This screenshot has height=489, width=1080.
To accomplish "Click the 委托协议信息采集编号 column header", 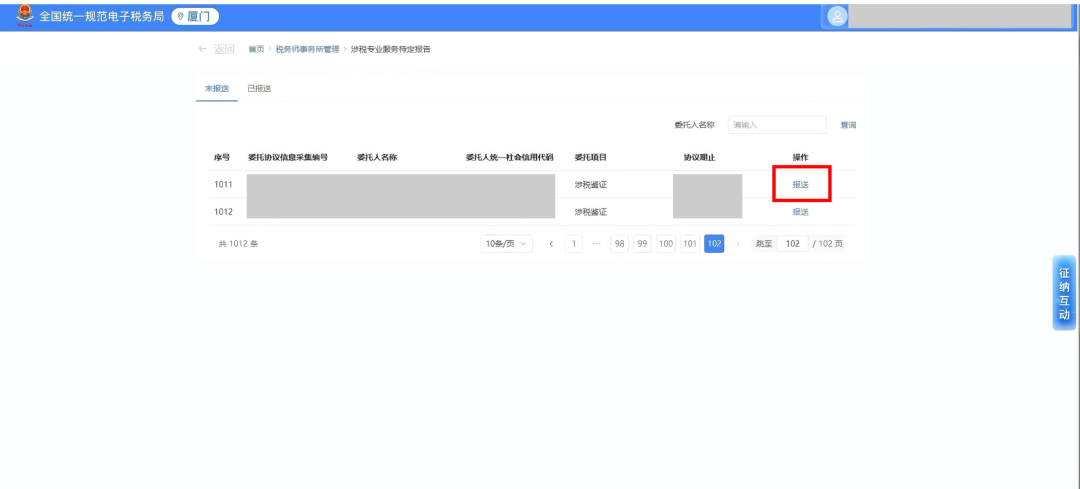I will point(288,158).
